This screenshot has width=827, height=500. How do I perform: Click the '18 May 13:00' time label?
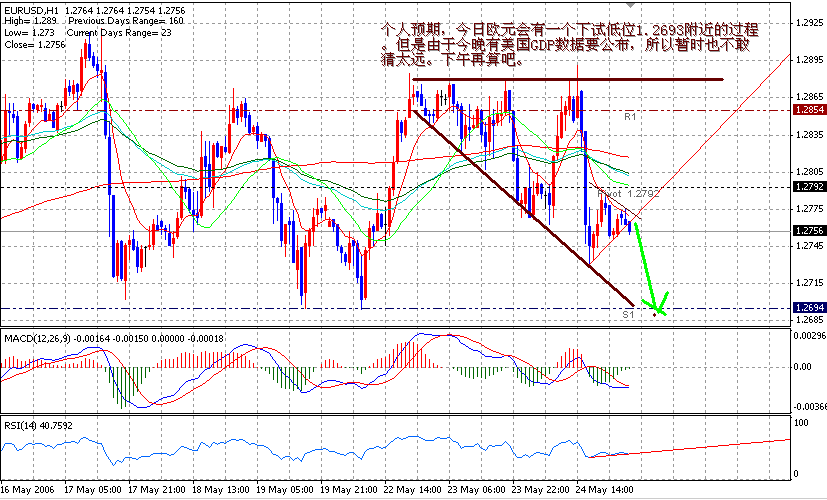pos(222,489)
